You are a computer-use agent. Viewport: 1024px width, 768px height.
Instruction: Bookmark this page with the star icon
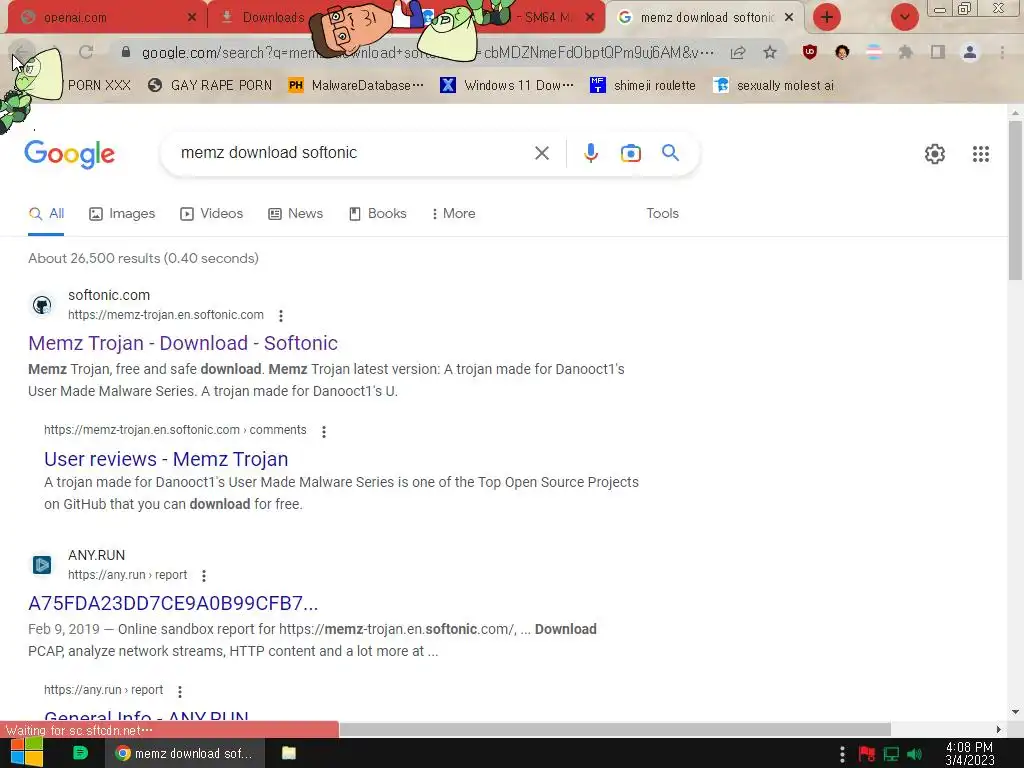pyautogui.click(x=770, y=52)
